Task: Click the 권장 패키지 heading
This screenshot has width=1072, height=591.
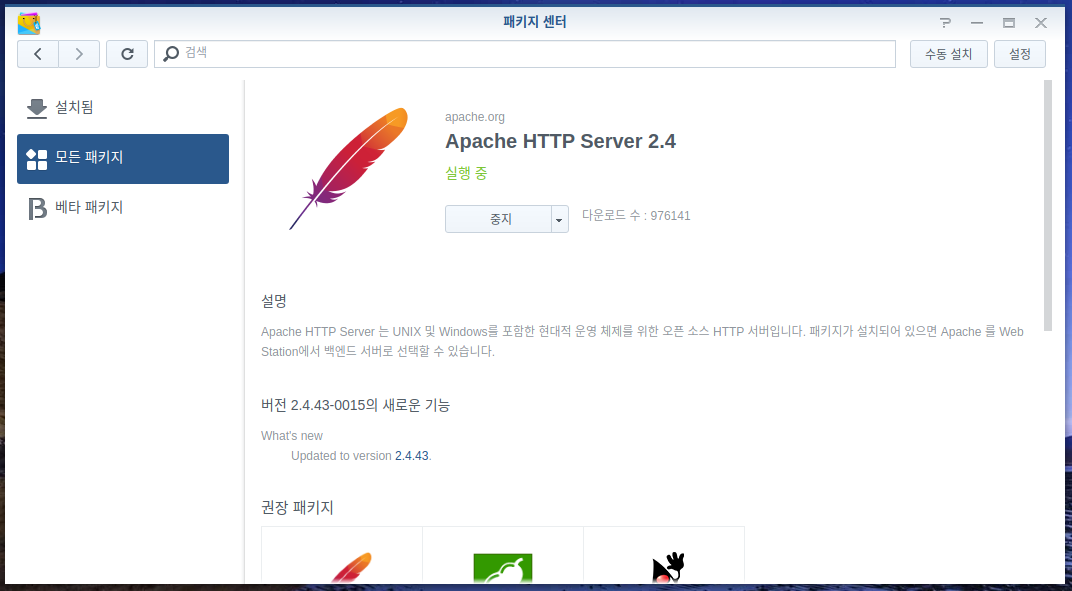Action: (x=297, y=508)
